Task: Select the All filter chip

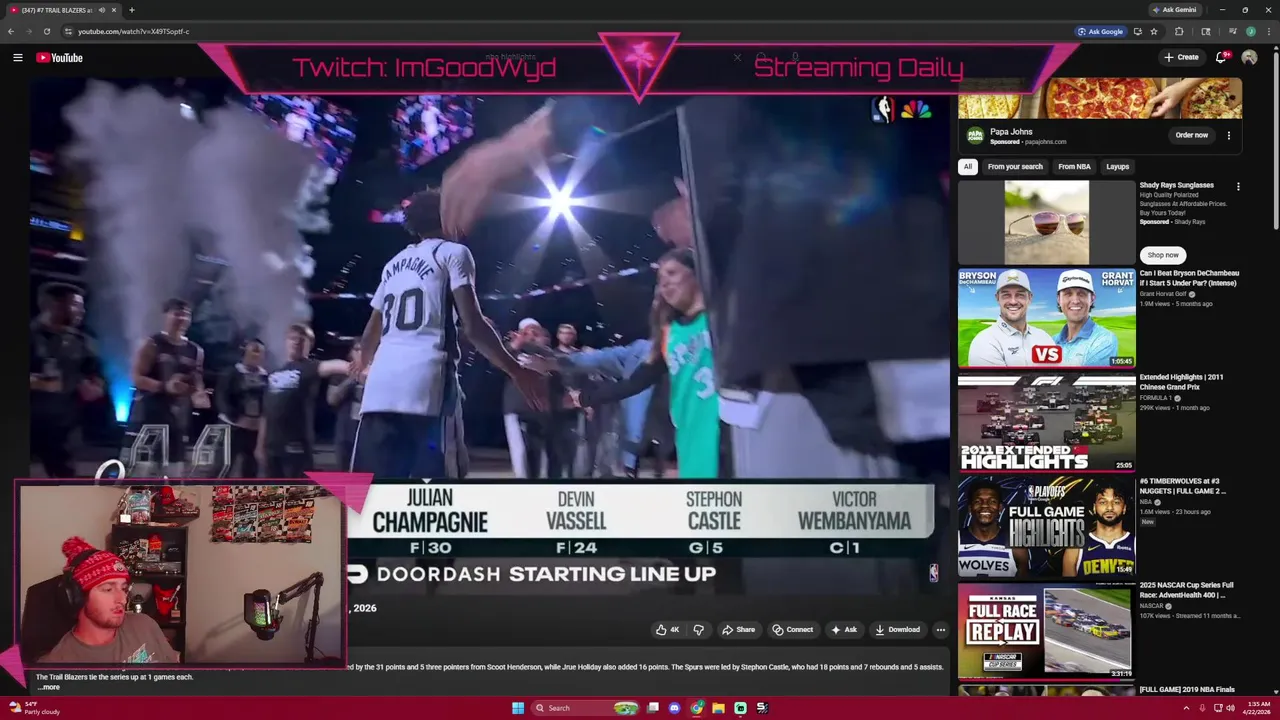Action: coord(967,167)
